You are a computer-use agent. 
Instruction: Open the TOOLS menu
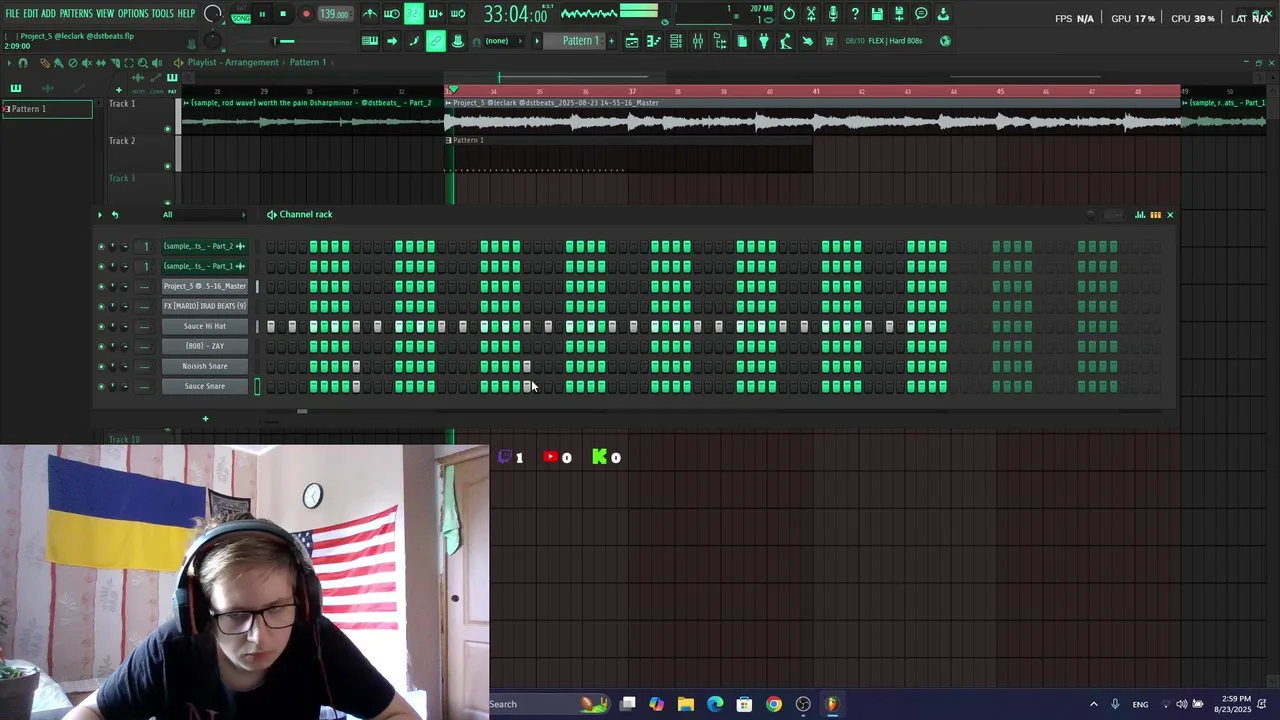click(x=163, y=14)
